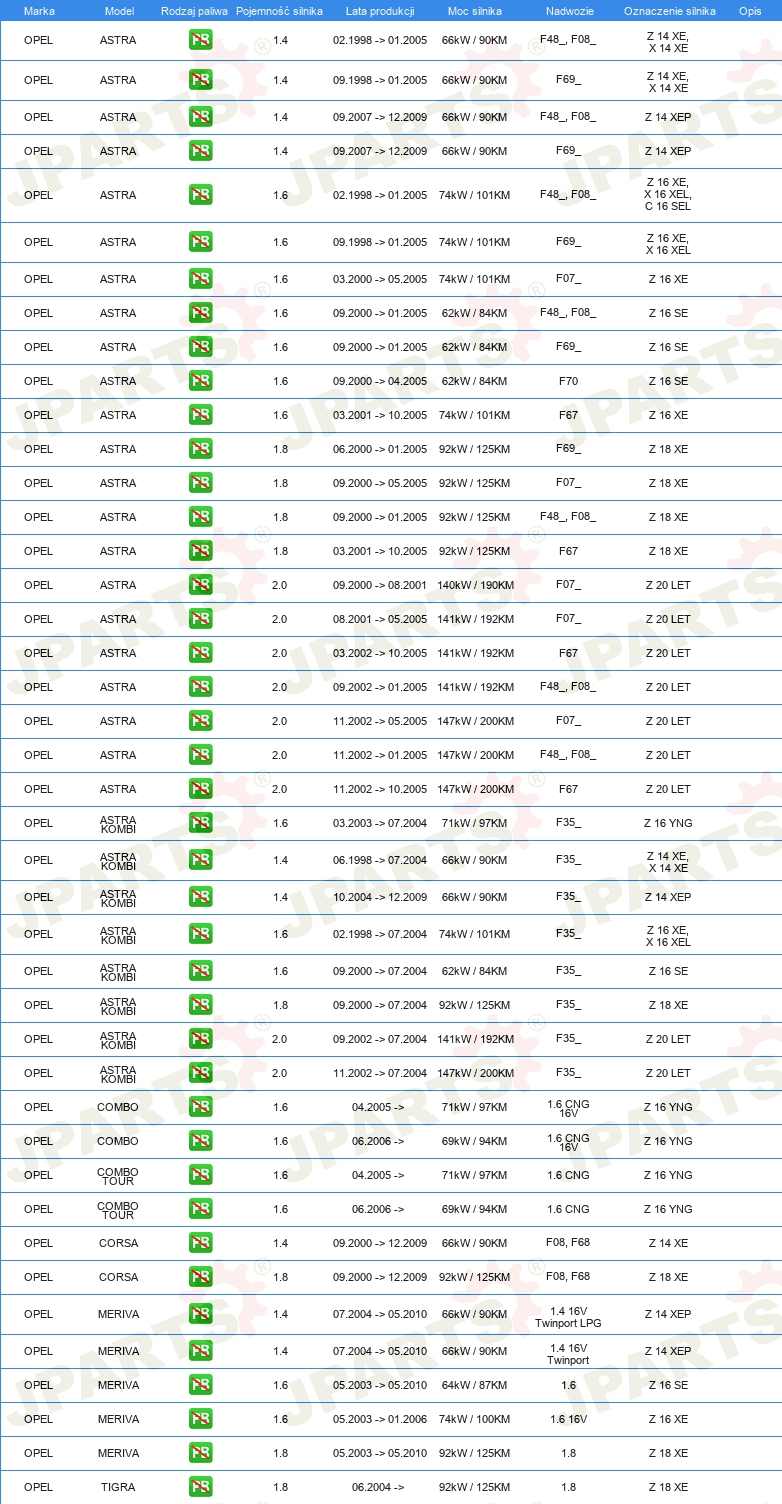Click the Oznaczenie silnika column header
This screenshot has width=782, height=1504.
(x=668, y=11)
